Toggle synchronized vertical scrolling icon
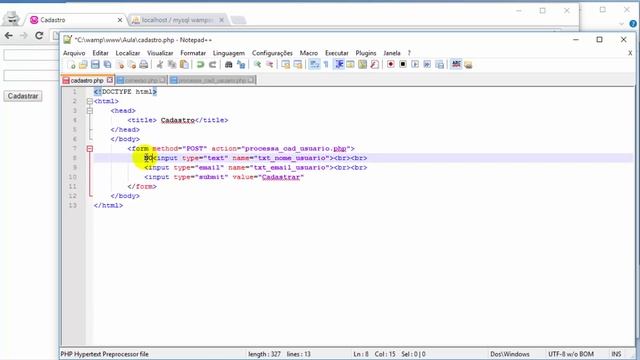 coord(286,64)
